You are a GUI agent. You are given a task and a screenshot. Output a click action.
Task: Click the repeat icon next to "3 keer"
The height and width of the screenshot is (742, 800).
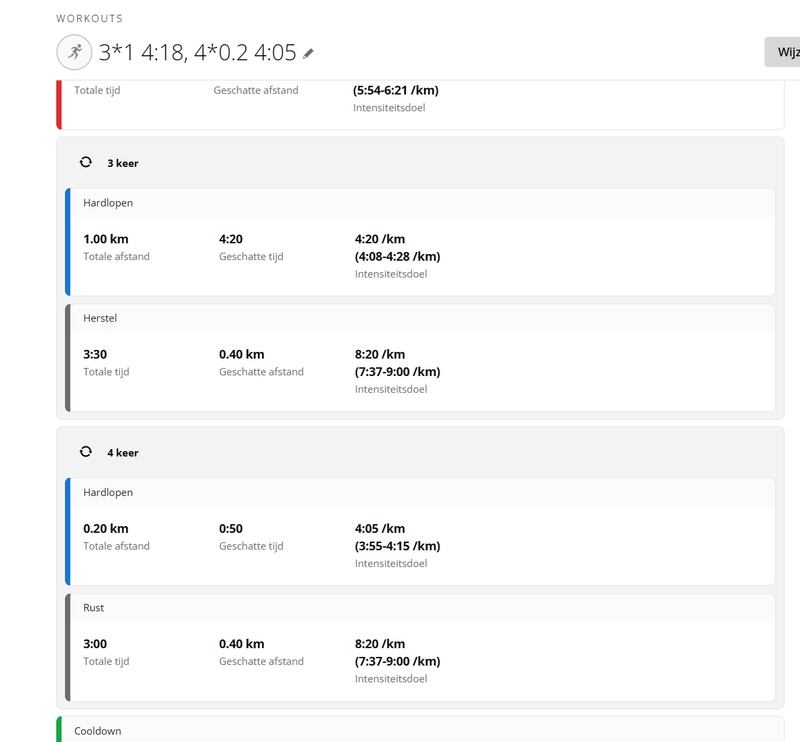tap(86, 162)
